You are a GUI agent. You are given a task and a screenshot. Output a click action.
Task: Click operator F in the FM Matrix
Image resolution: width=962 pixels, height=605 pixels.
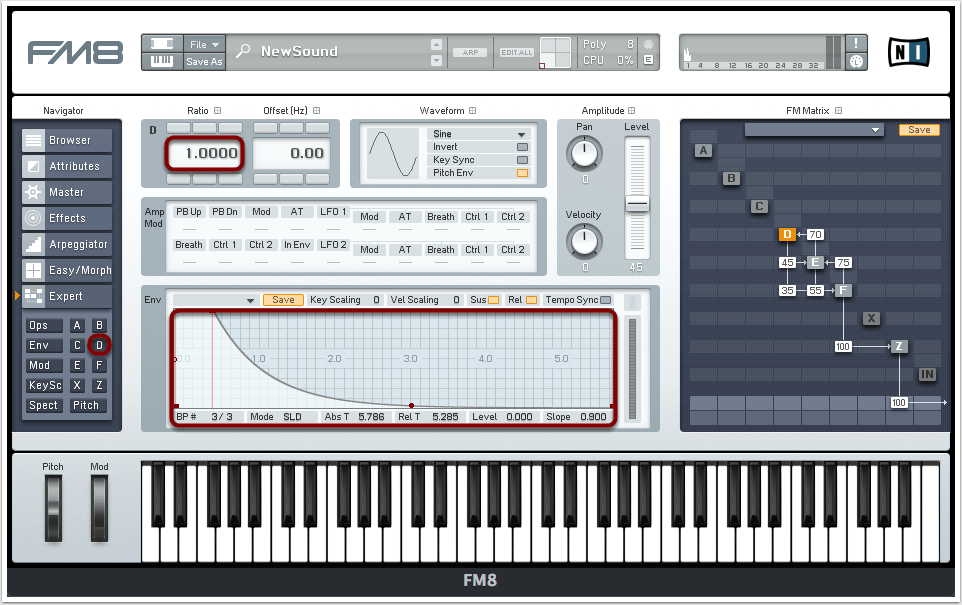point(843,291)
